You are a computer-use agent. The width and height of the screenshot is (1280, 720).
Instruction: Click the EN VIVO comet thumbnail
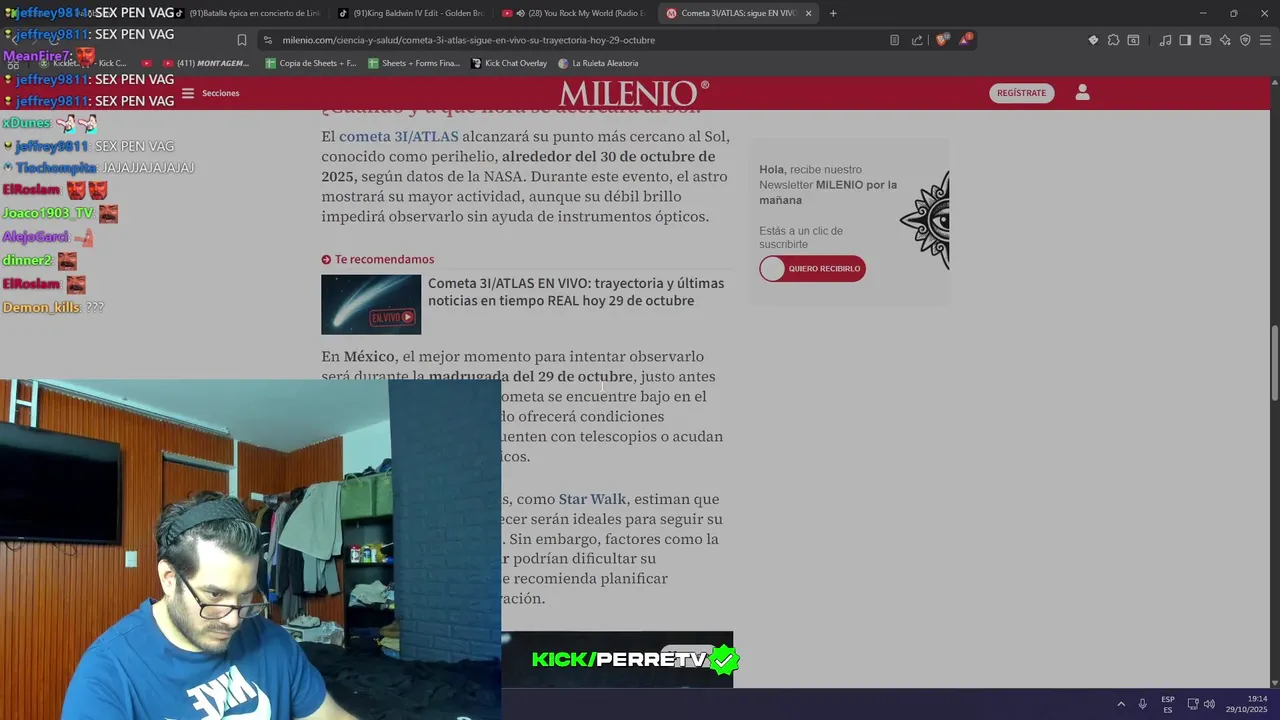[x=371, y=304]
